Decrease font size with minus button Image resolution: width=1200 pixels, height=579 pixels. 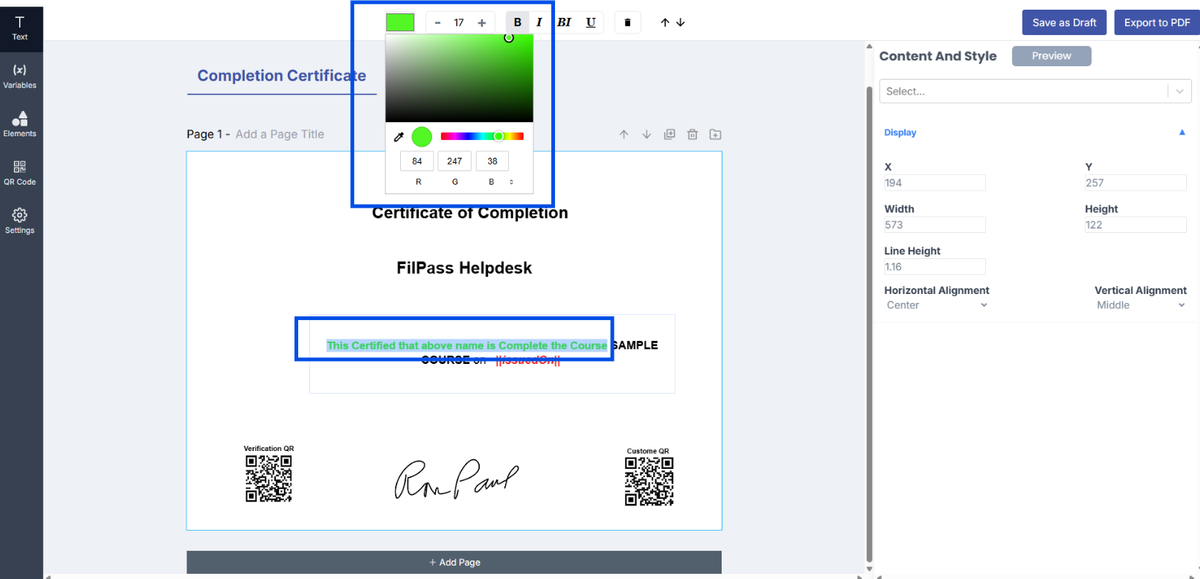point(438,22)
